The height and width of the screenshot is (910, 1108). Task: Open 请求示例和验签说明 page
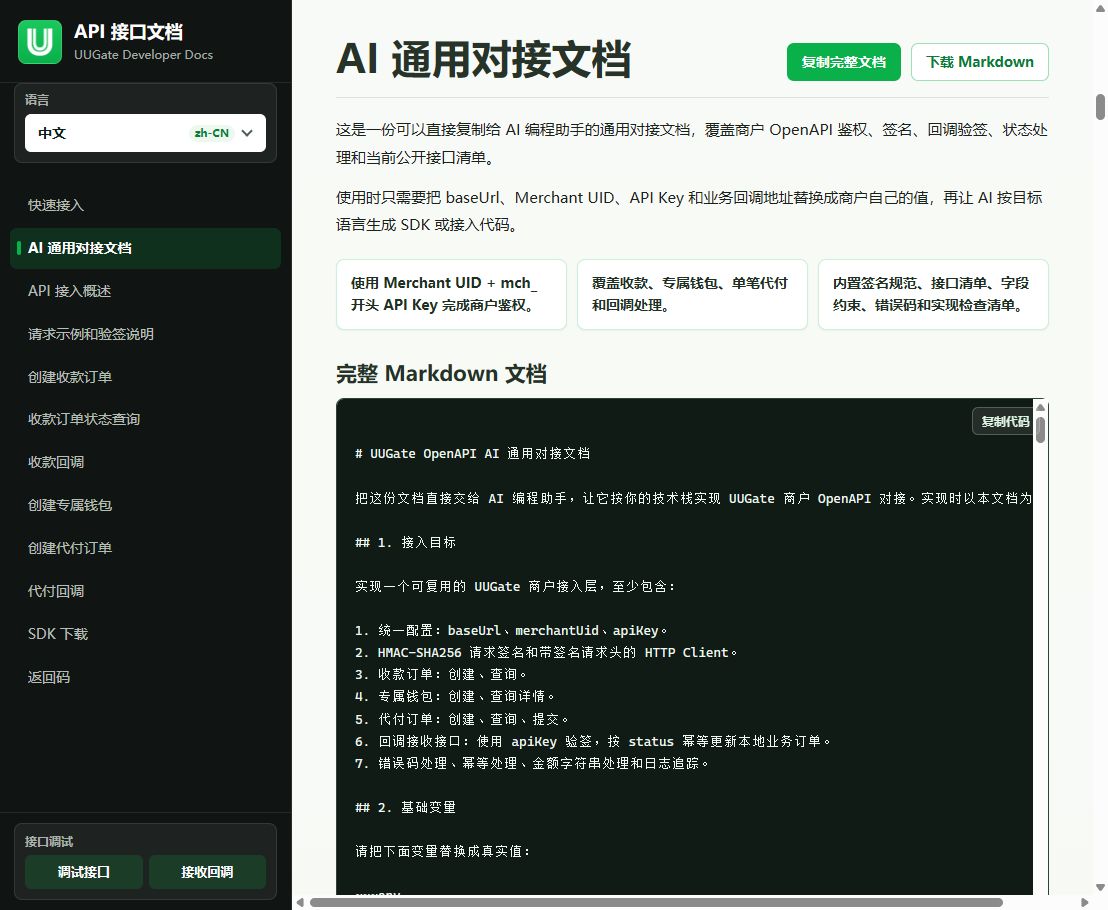tap(90, 334)
